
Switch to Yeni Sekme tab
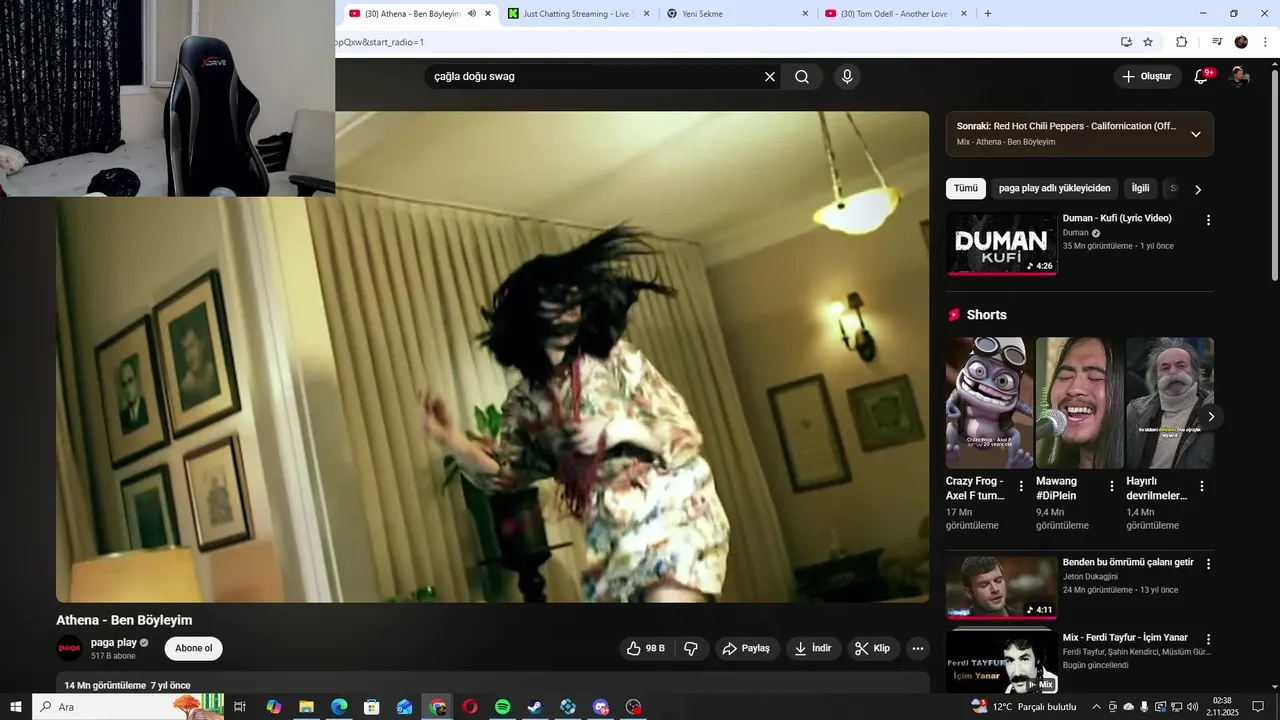tap(738, 14)
